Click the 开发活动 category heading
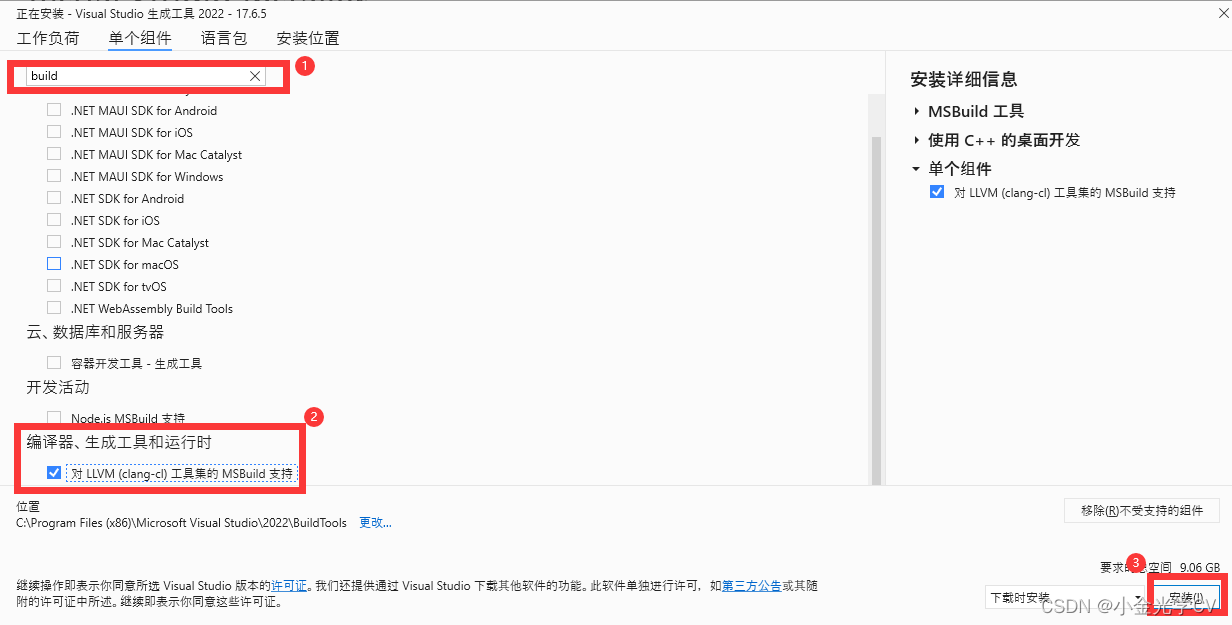Screen dimensions: 1232x625 (x=58, y=387)
